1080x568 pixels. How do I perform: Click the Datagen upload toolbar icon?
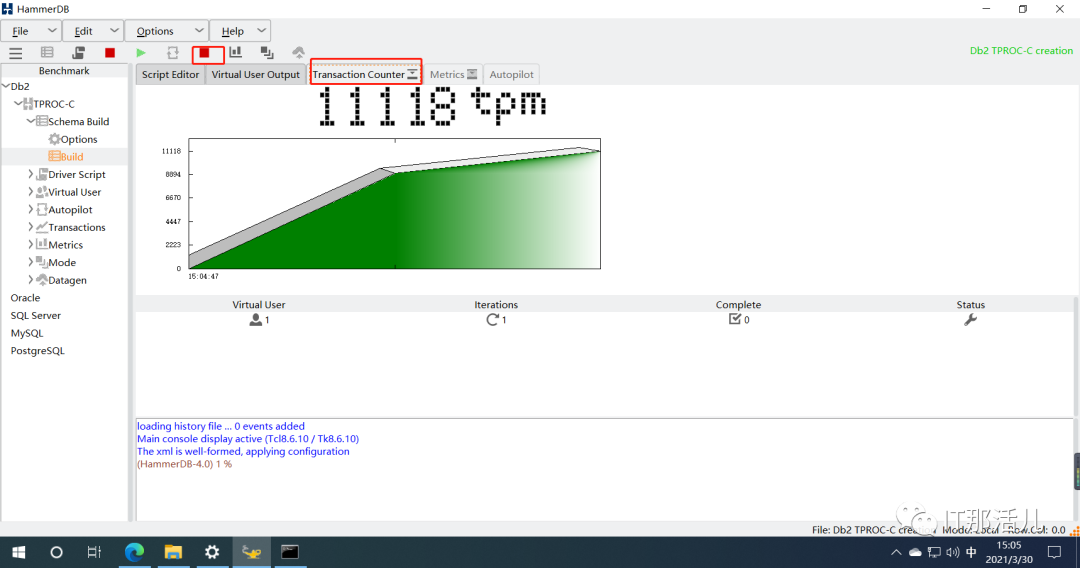(298, 52)
